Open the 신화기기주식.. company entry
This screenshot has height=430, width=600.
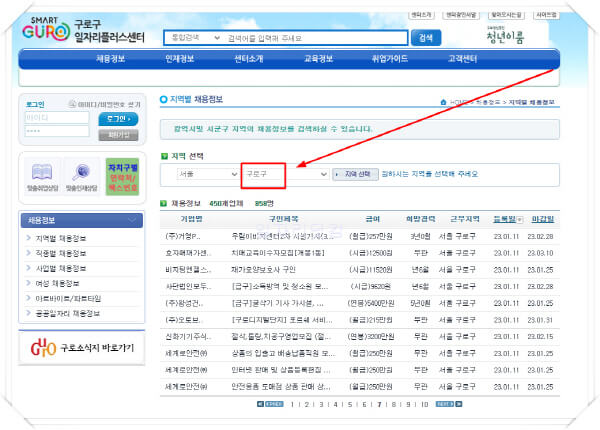click(x=188, y=337)
